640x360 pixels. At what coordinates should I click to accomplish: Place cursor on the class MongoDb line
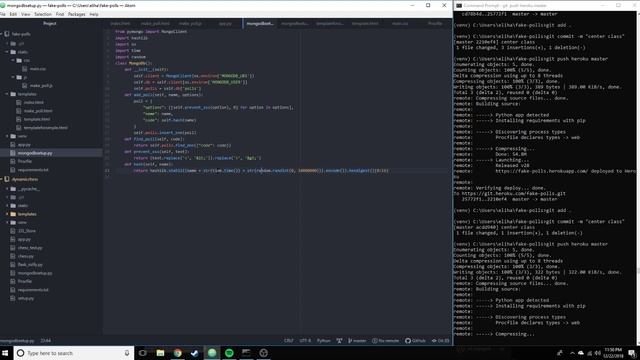[x=133, y=63]
